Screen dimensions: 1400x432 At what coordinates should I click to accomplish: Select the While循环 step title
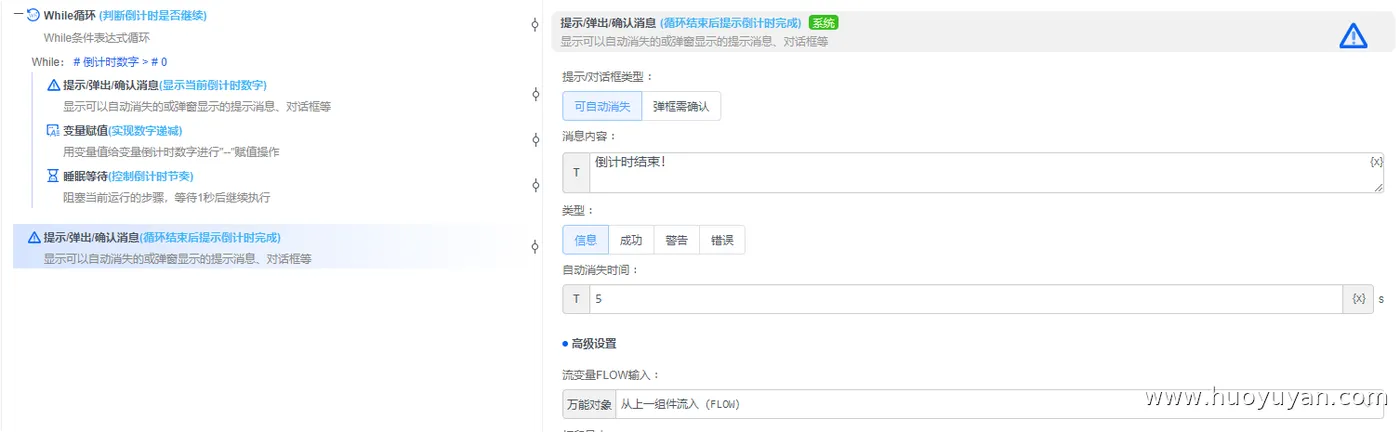pyautogui.click(x=126, y=15)
